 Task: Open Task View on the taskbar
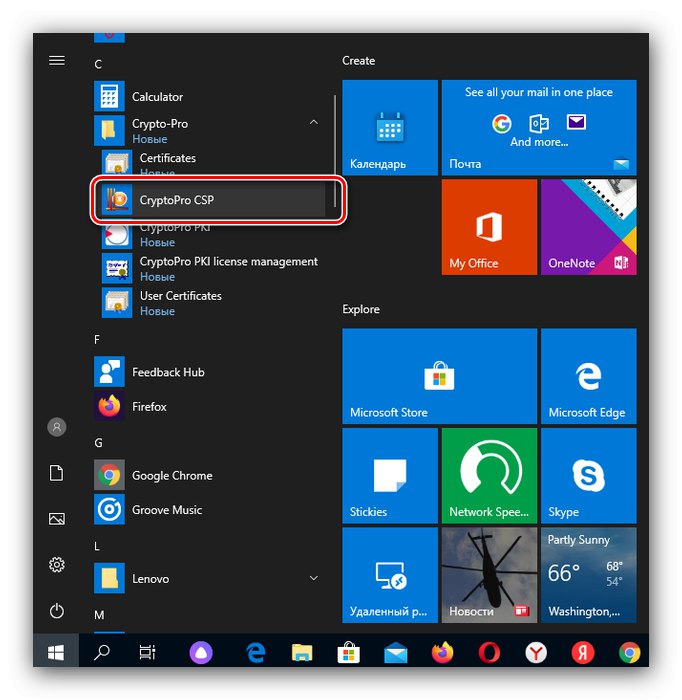[147, 652]
